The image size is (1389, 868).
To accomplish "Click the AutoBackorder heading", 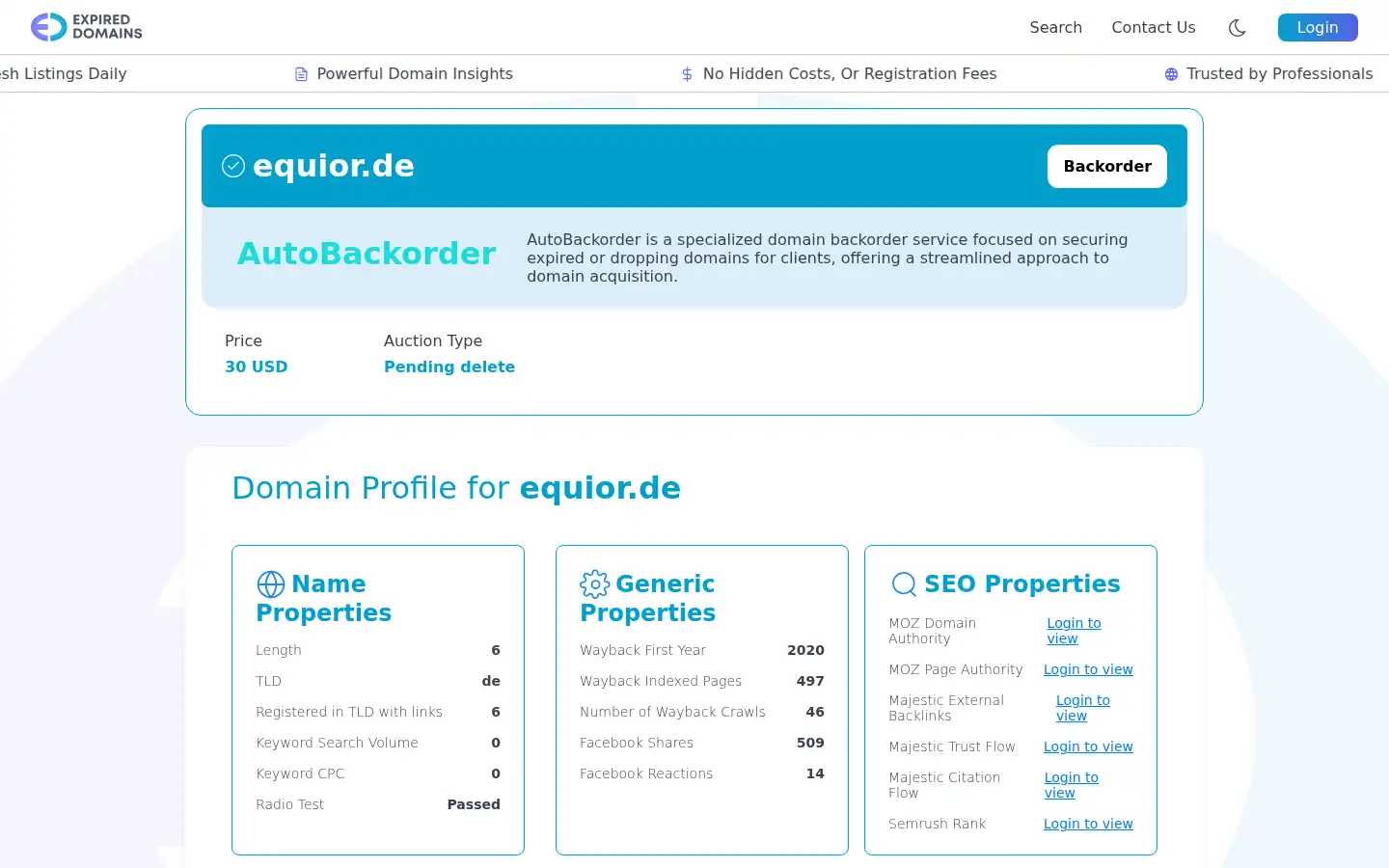I will [x=367, y=254].
